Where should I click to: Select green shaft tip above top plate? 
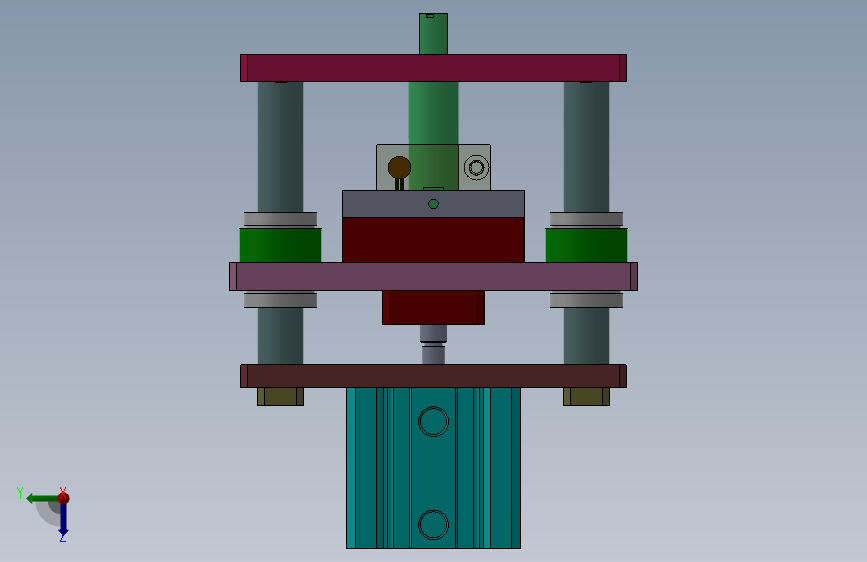pyautogui.click(x=434, y=34)
